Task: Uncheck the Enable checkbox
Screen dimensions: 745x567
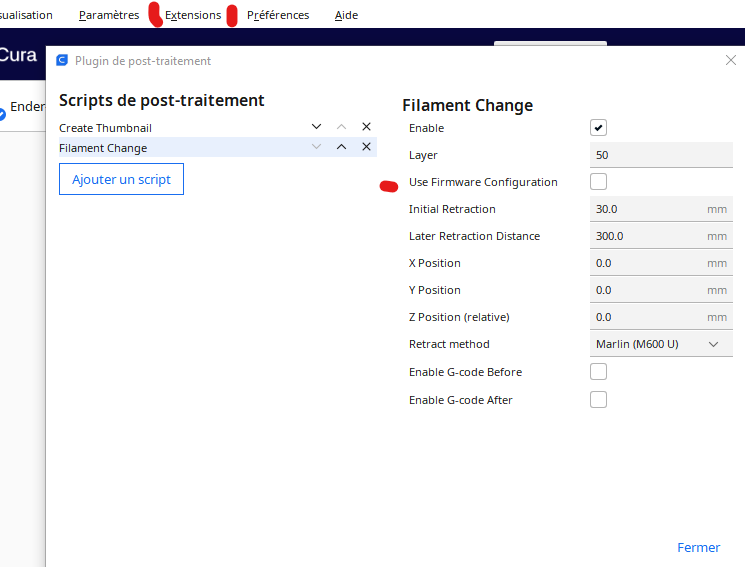Action: click(x=598, y=128)
